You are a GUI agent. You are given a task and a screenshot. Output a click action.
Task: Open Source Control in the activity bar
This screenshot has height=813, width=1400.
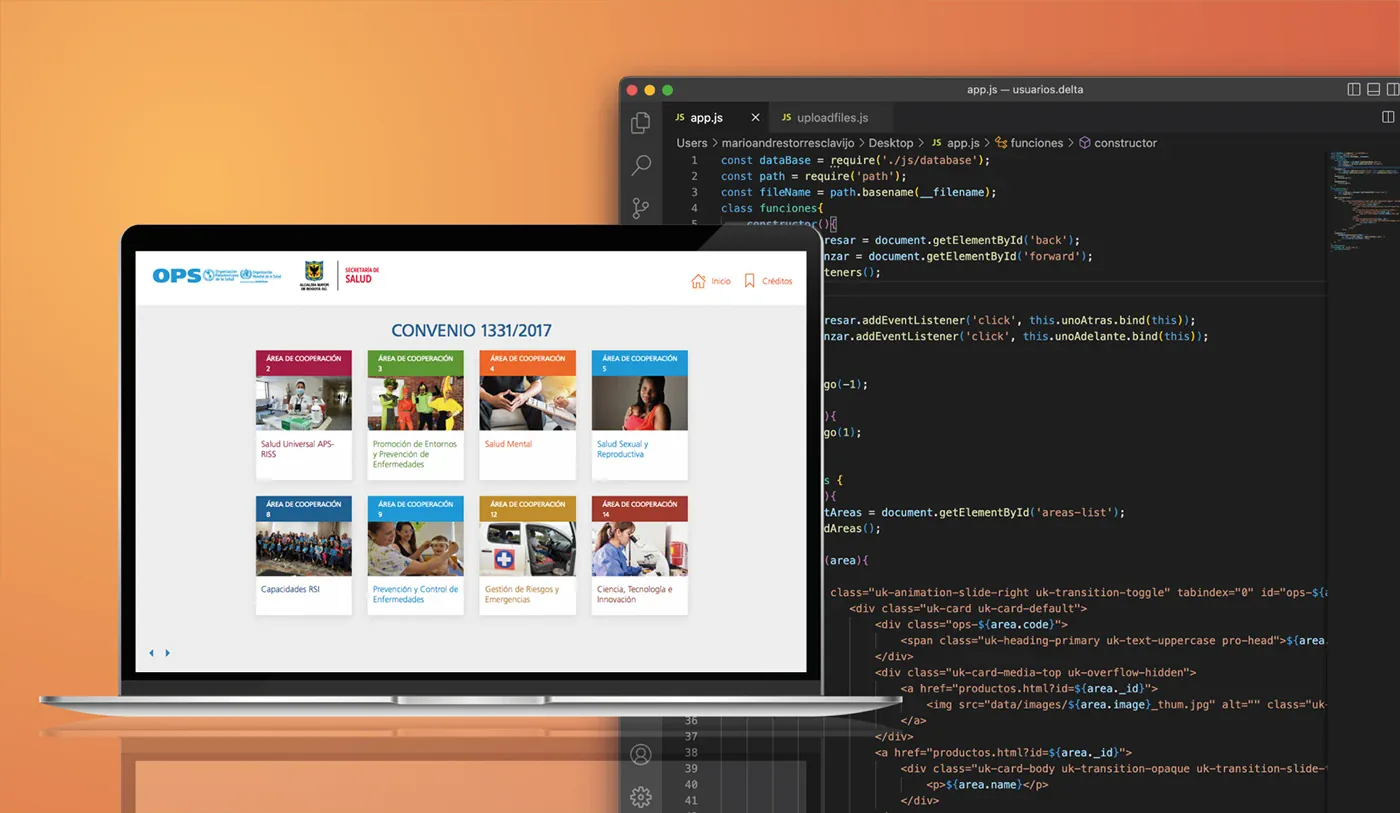pyautogui.click(x=641, y=208)
